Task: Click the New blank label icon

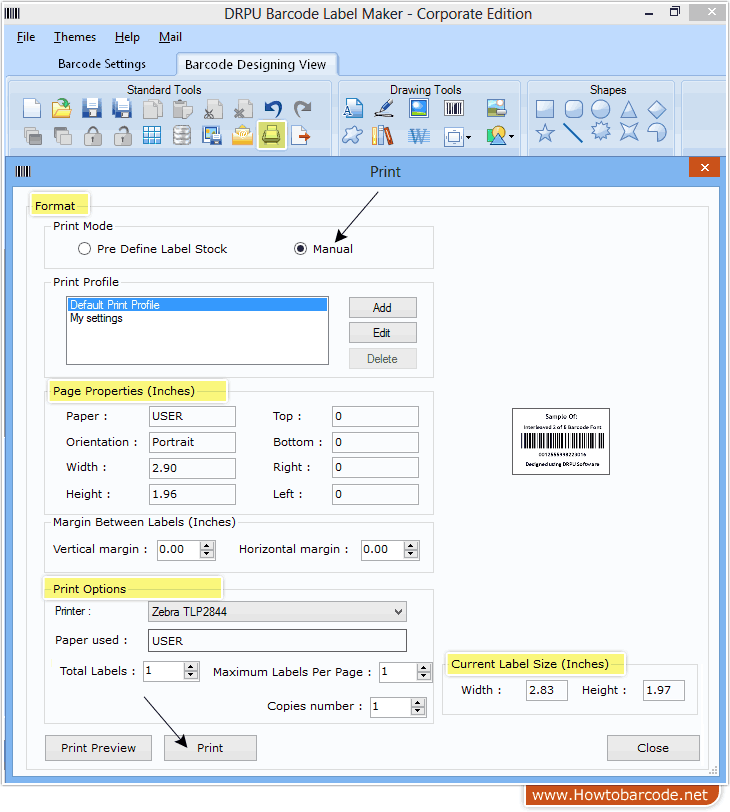Action: tap(32, 109)
